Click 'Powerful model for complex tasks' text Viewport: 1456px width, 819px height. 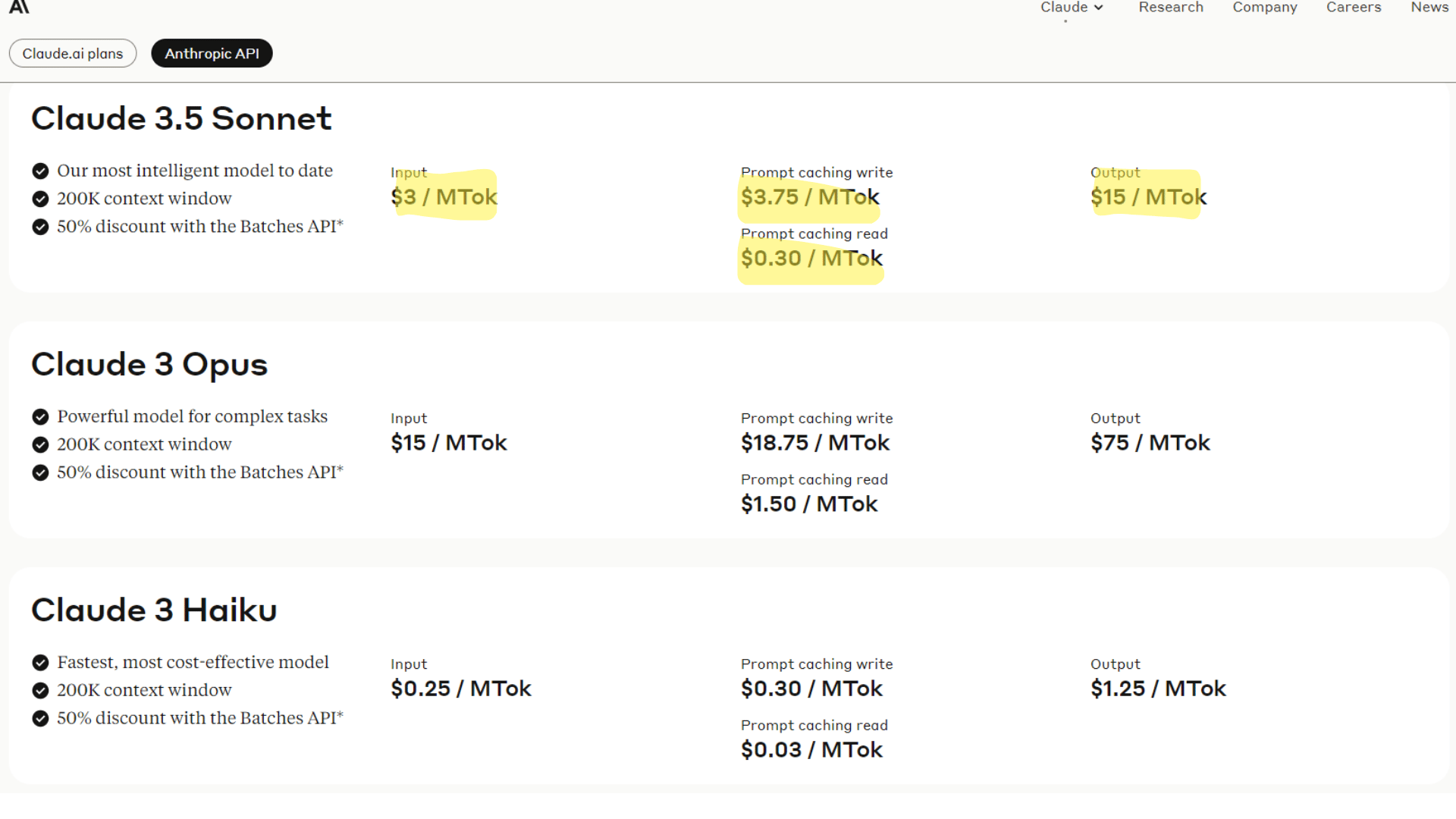tap(193, 416)
